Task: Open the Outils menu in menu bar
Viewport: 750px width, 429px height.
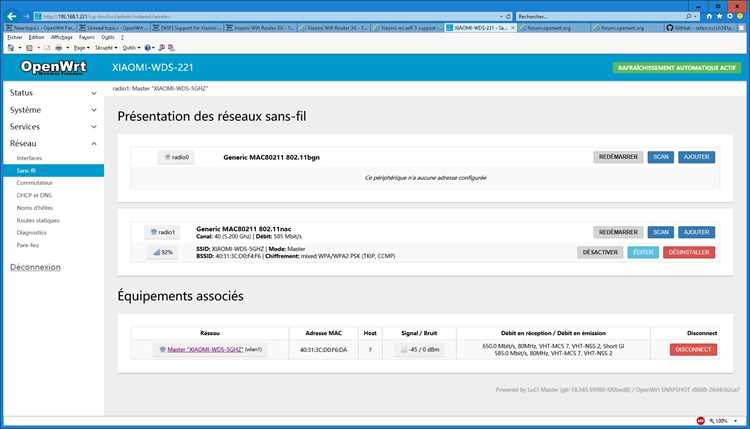Action: [108, 37]
